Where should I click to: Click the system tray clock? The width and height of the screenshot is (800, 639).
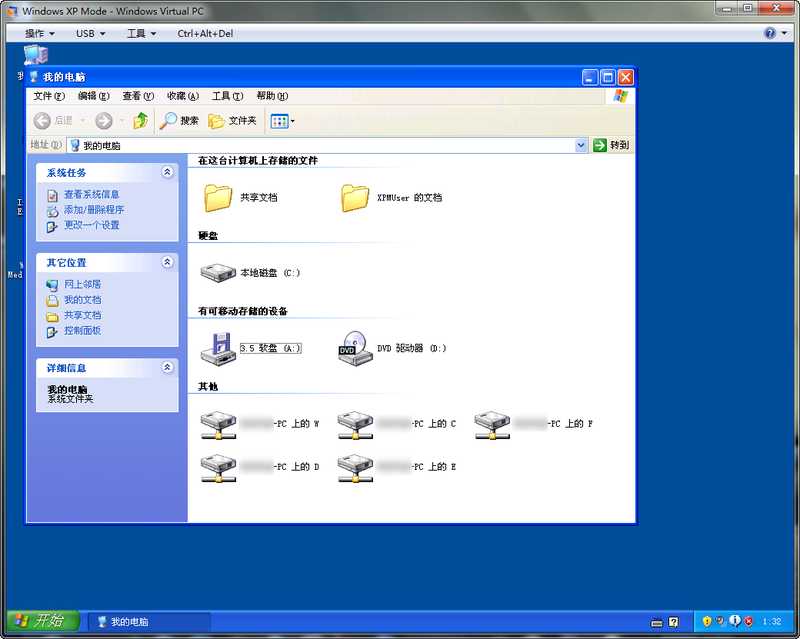[x=772, y=622]
